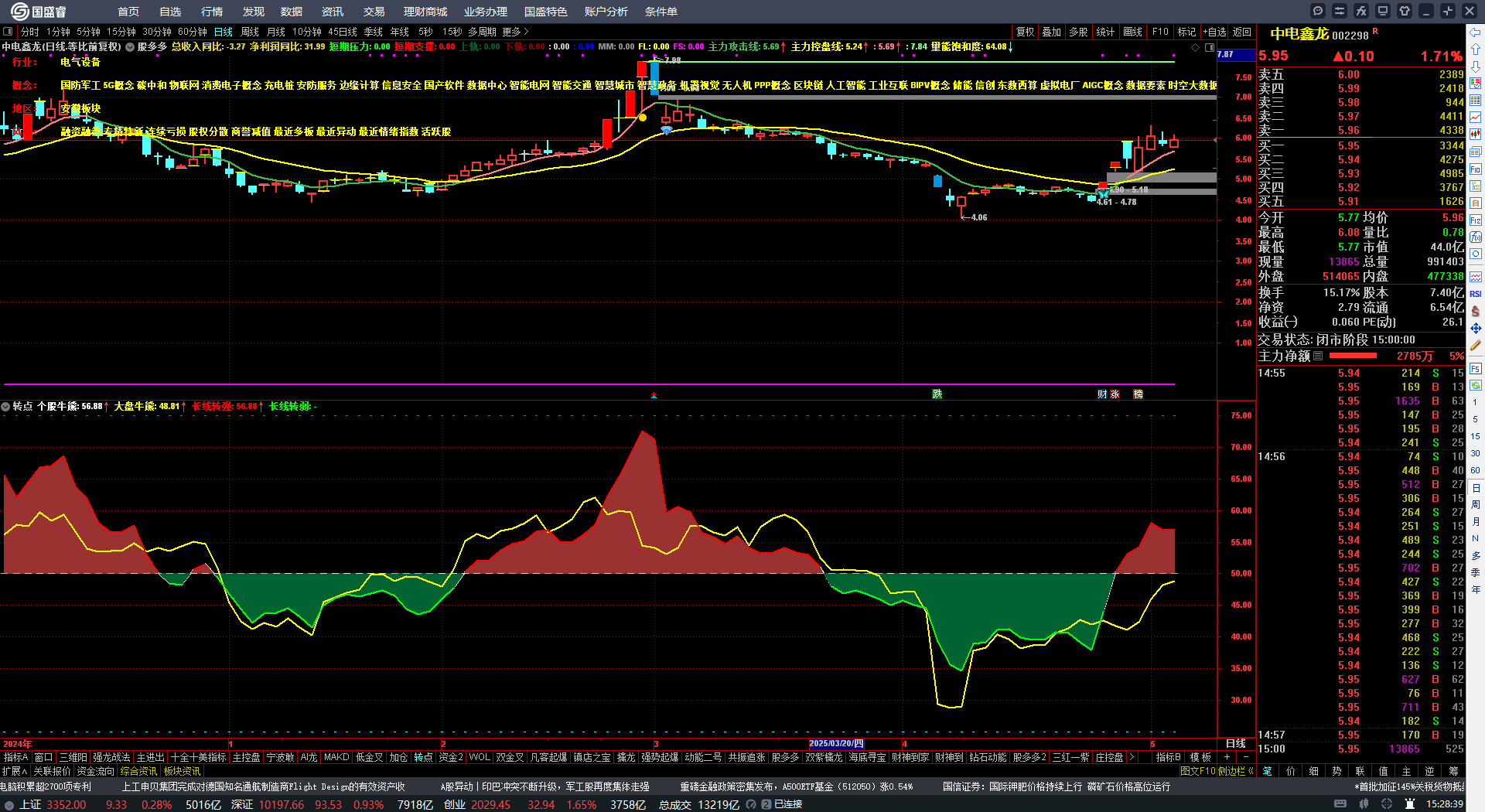Expand the 更多 periods dropdown
The height and width of the screenshot is (812, 1485).
click(515, 32)
